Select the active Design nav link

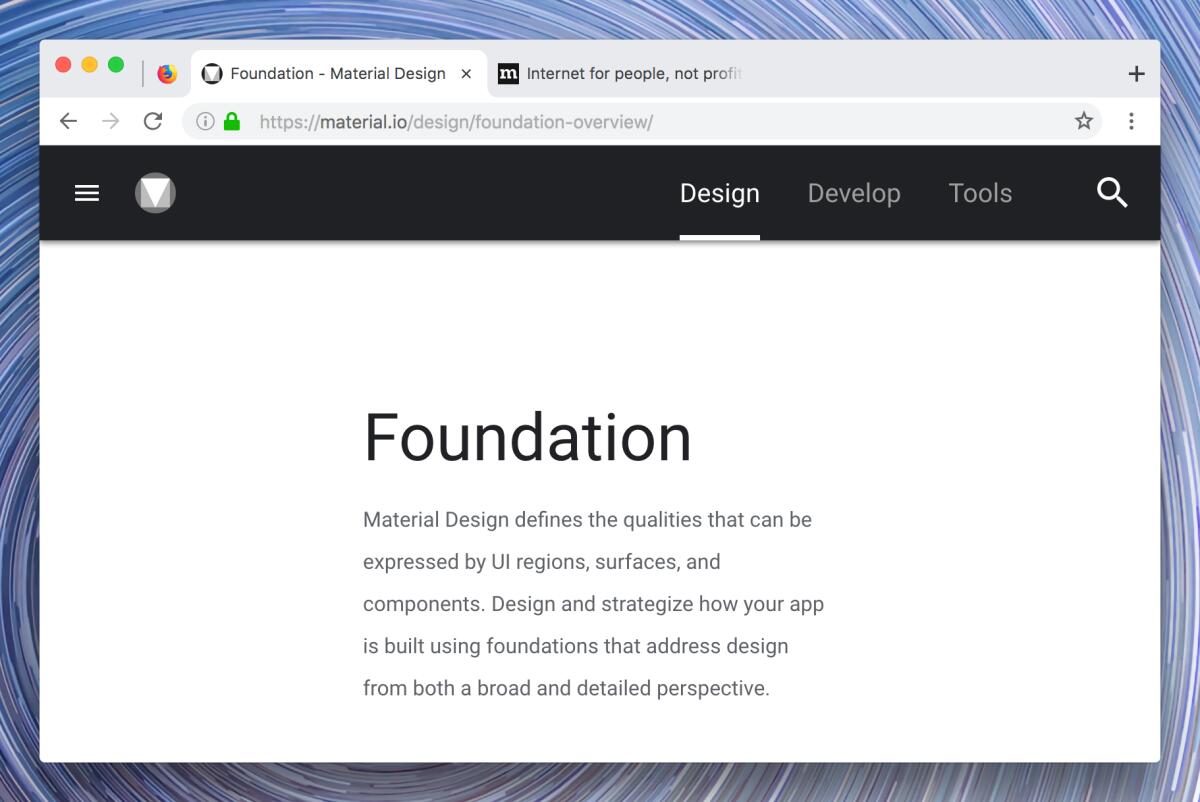click(719, 193)
